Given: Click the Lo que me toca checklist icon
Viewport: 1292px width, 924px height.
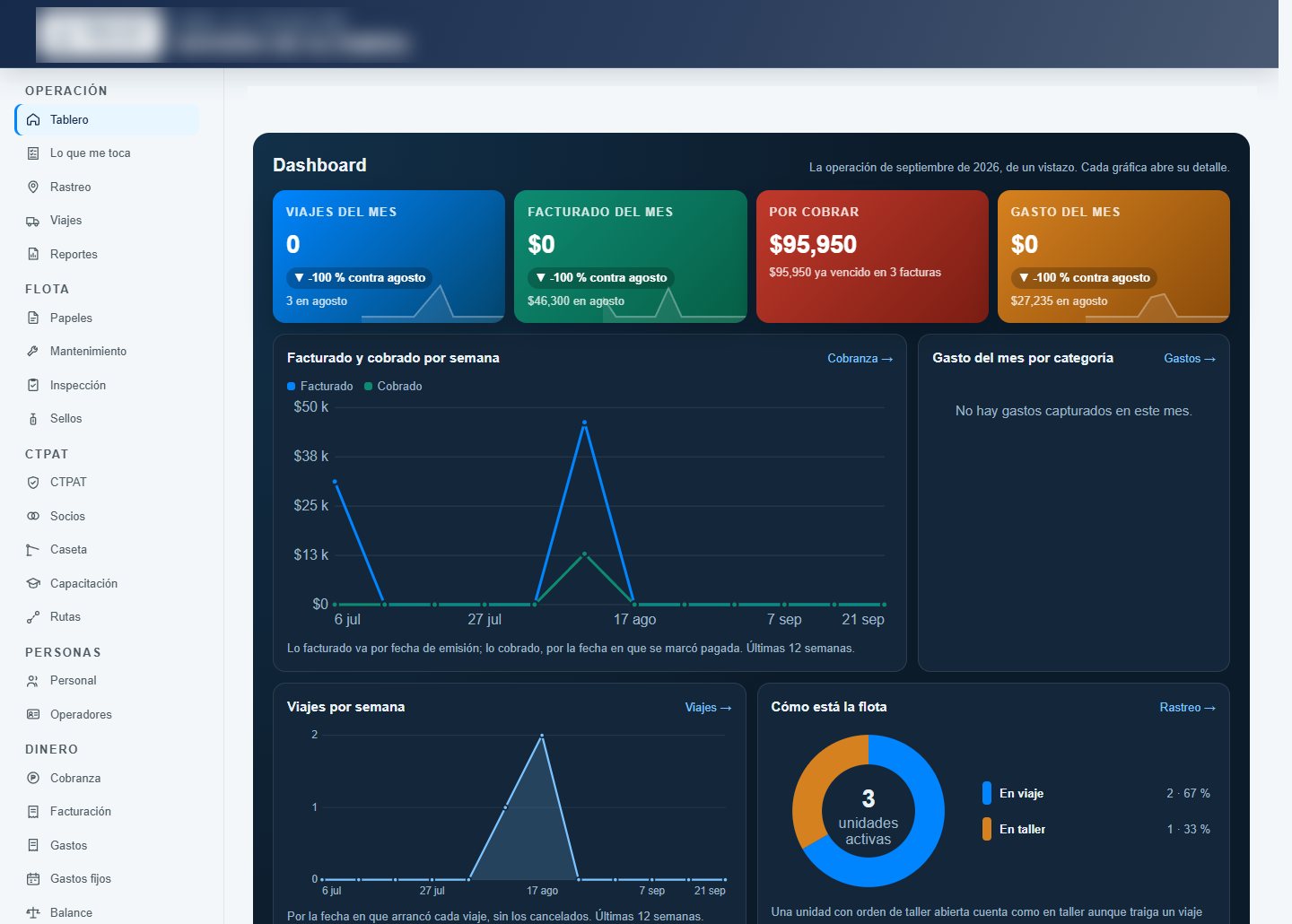Looking at the screenshot, I should click(33, 153).
